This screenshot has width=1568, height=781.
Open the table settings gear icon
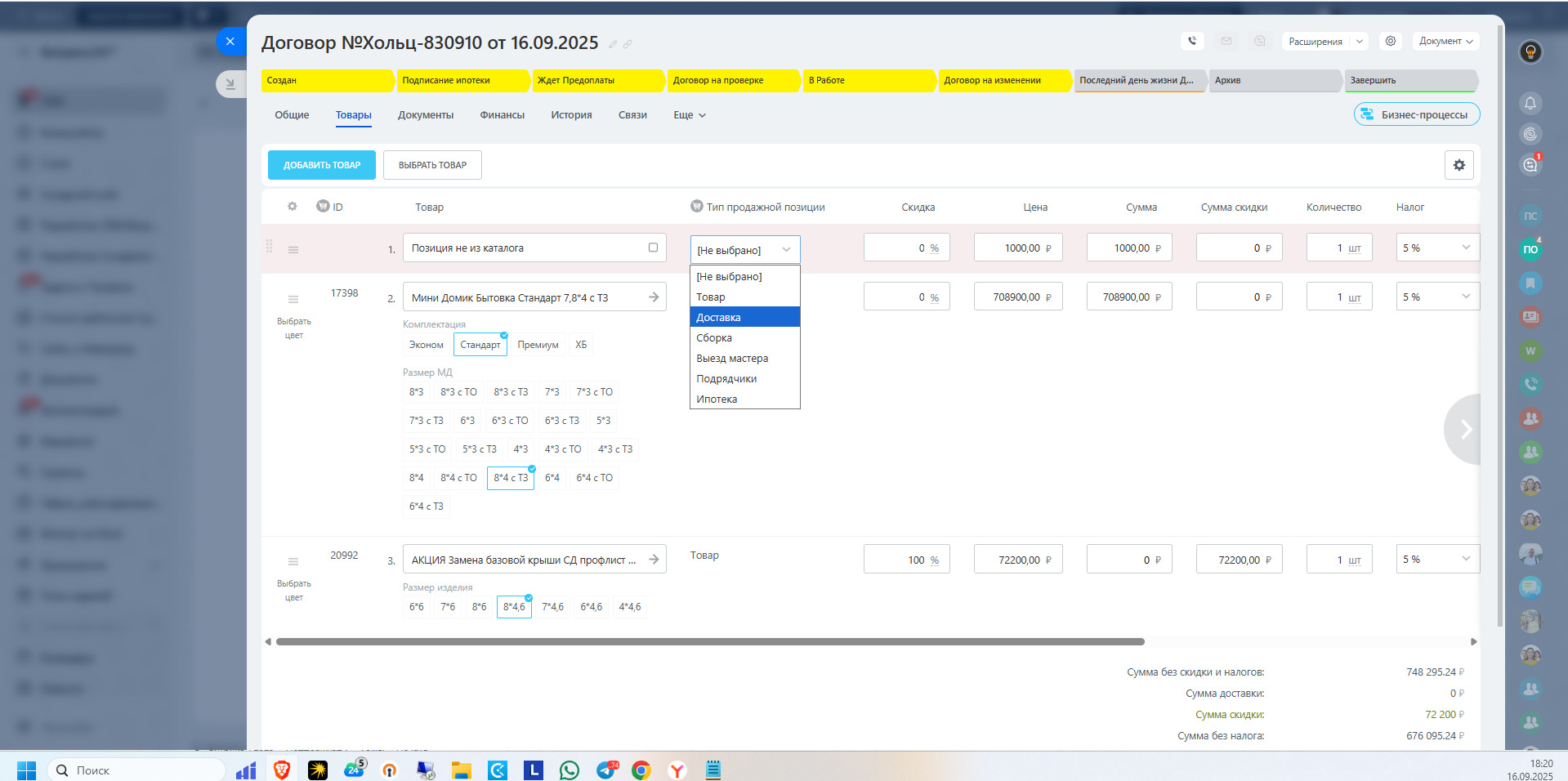tap(1459, 165)
